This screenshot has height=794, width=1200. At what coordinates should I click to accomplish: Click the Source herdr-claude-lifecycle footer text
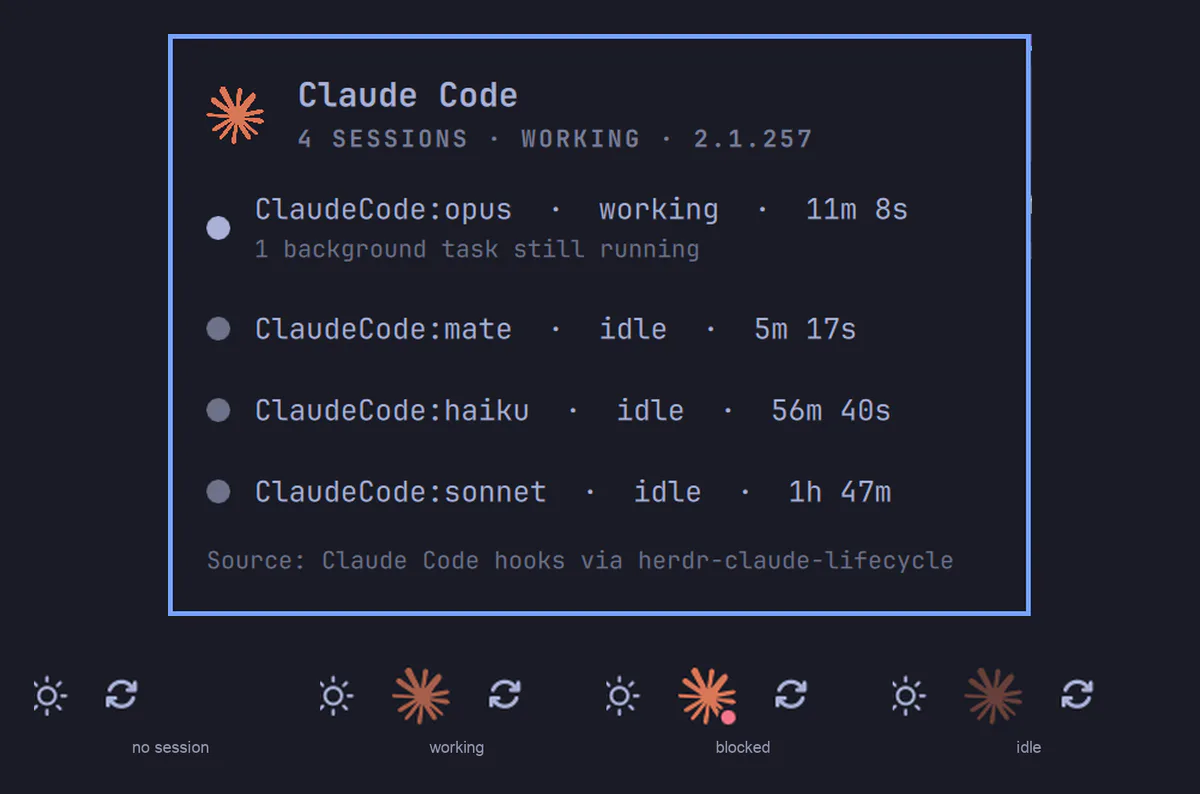pos(580,560)
